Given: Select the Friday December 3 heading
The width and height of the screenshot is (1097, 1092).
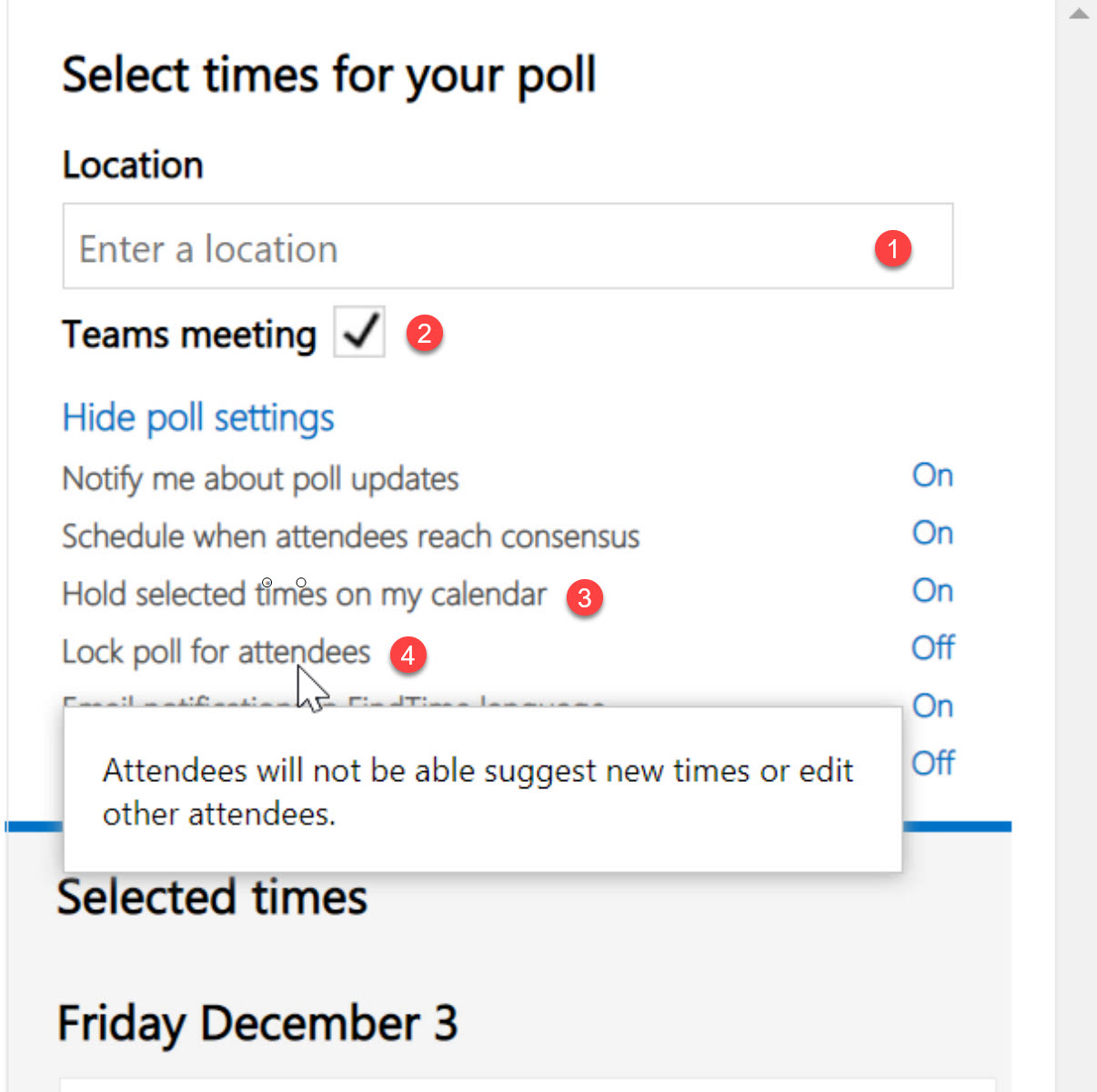Looking at the screenshot, I should (x=257, y=1022).
